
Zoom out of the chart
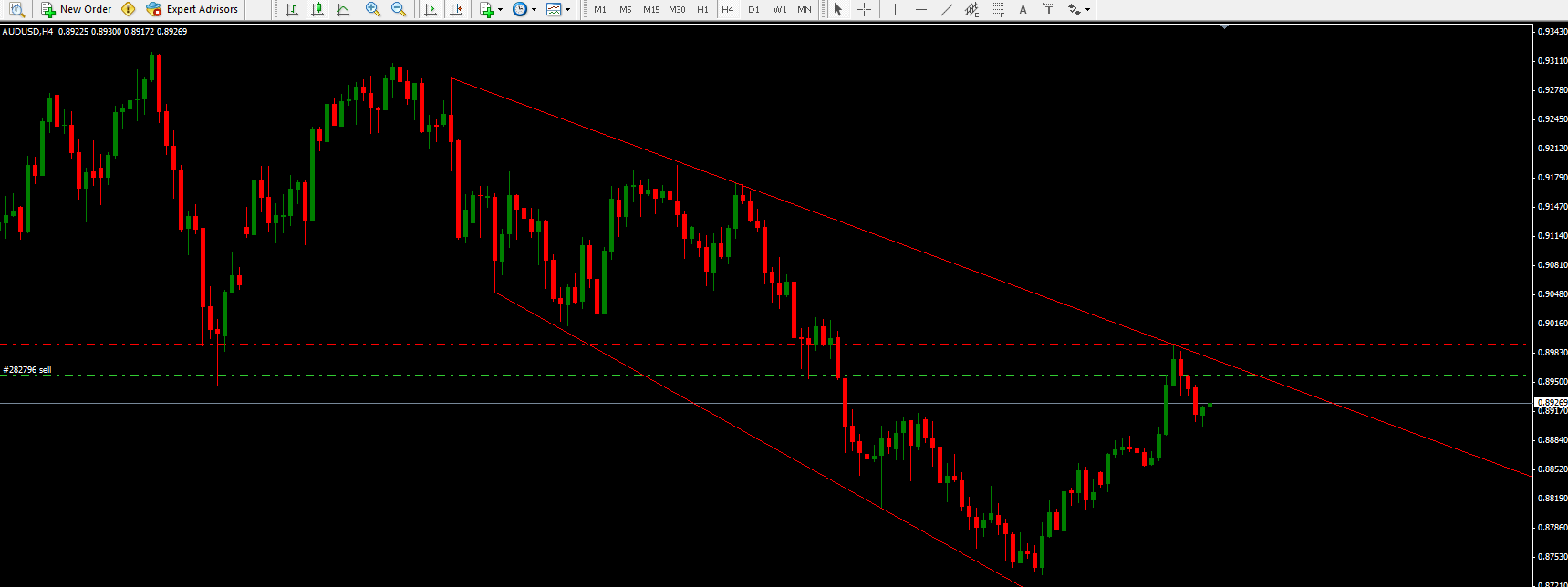(x=399, y=9)
